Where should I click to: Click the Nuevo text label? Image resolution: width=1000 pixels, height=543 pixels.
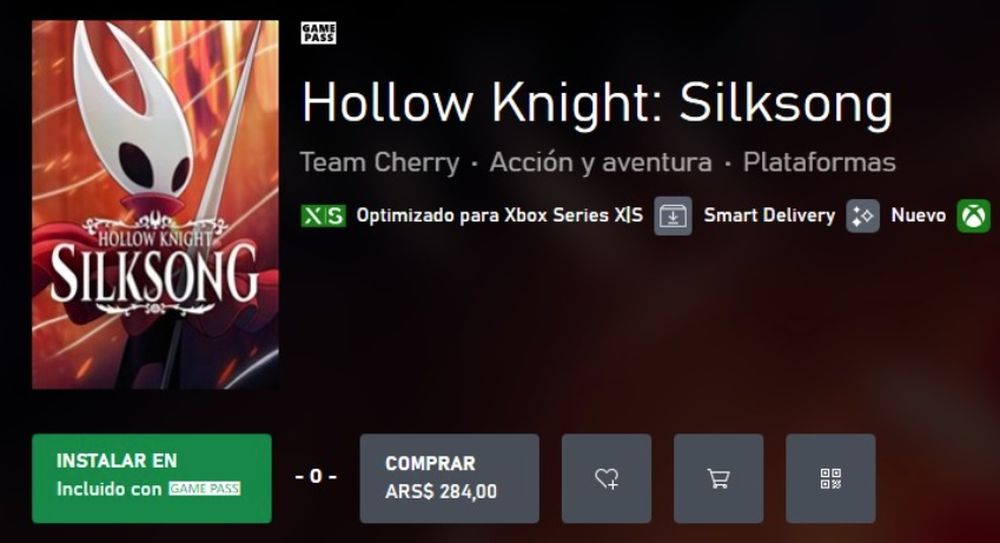click(918, 216)
